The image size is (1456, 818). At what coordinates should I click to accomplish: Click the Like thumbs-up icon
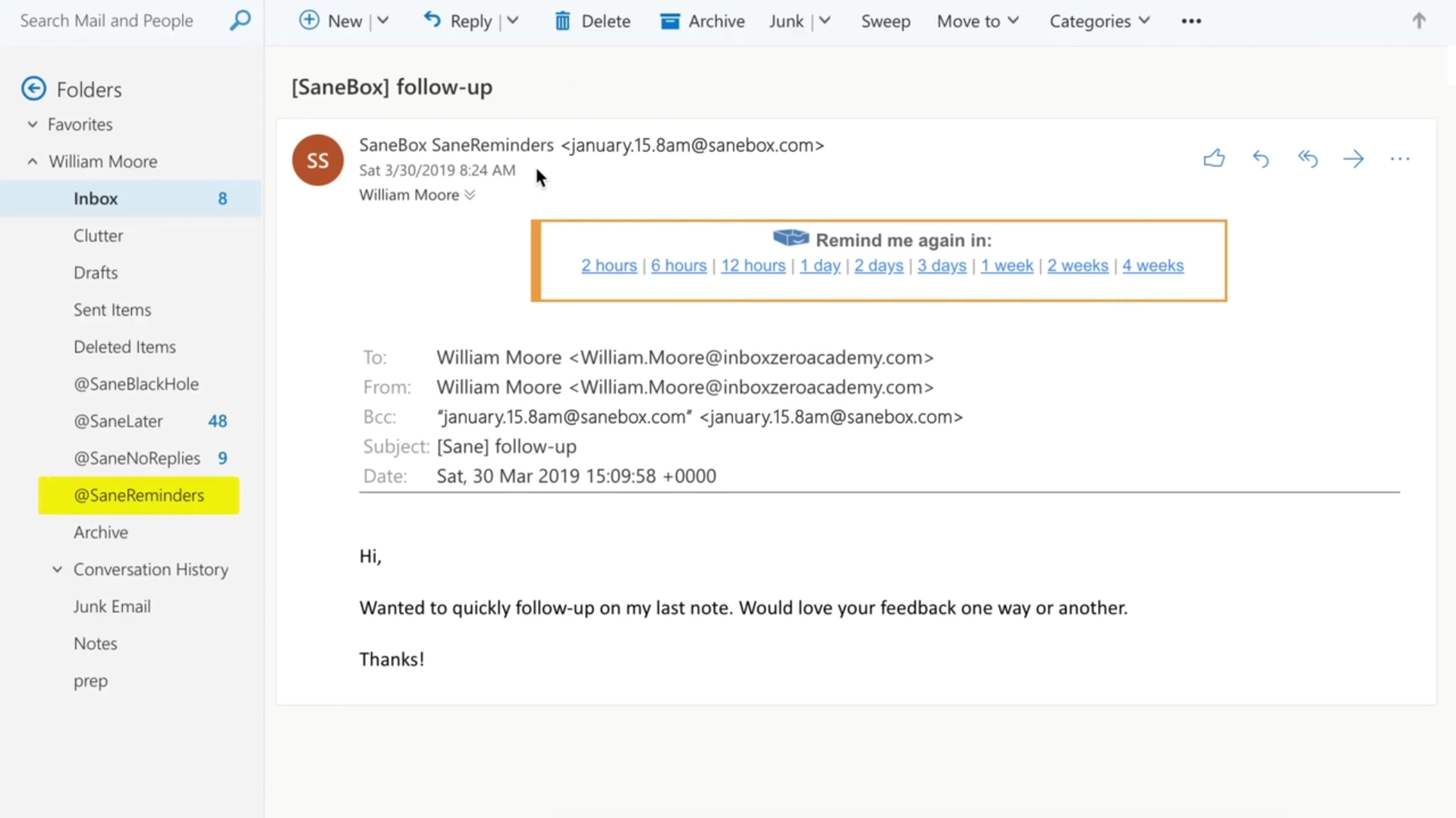1214,158
